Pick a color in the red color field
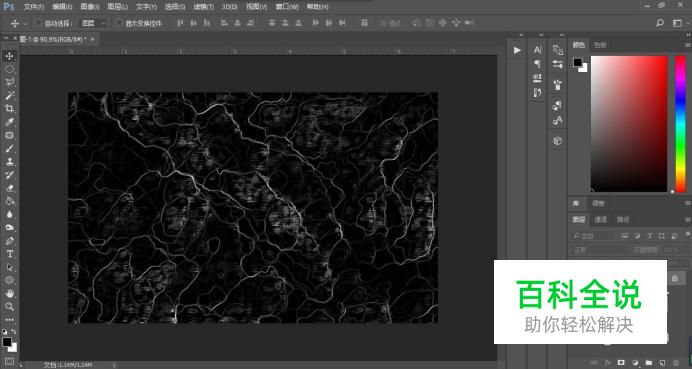Viewport: 692px width, 369px height. [629, 124]
